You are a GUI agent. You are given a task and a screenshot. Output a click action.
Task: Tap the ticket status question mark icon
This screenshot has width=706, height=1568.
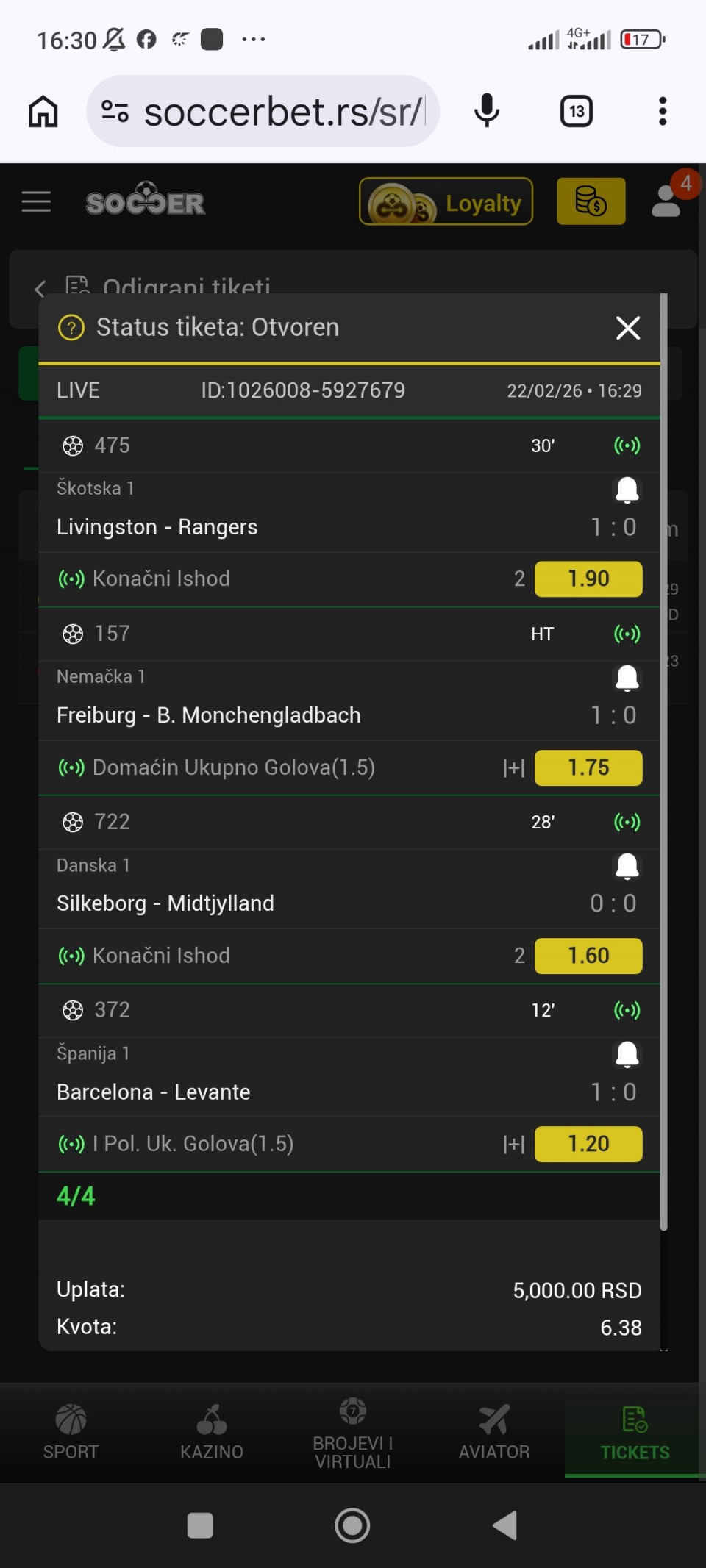71,328
